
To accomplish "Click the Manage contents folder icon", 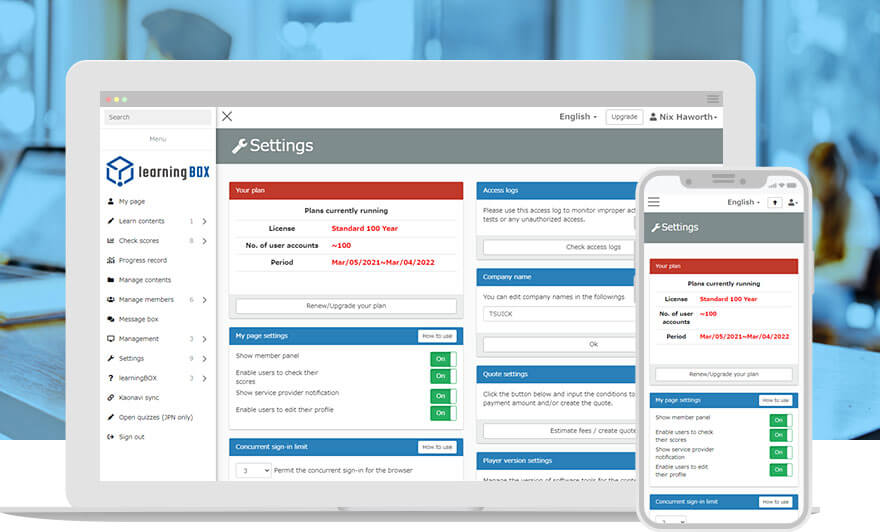I will 110,280.
